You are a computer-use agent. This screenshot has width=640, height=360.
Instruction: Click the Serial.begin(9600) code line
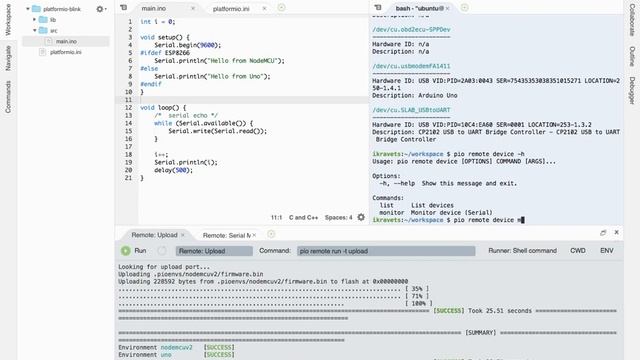tap(187, 45)
